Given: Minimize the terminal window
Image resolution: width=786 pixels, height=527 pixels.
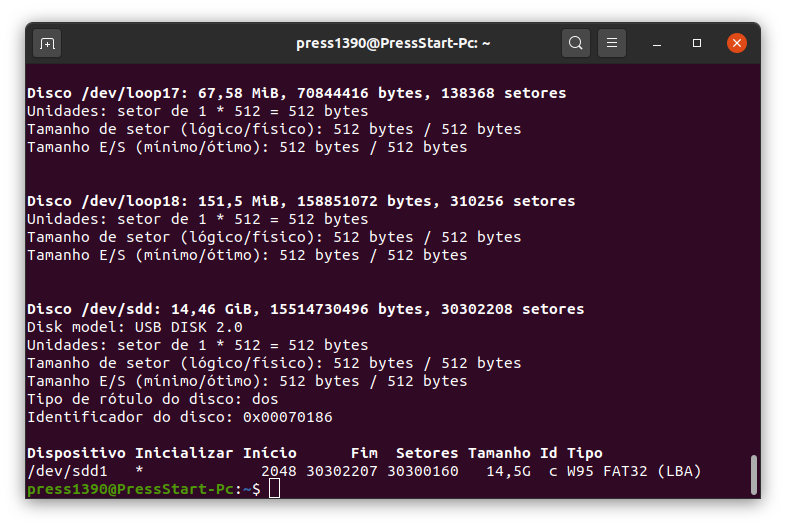Looking at the screenshot, I should 657,44.
